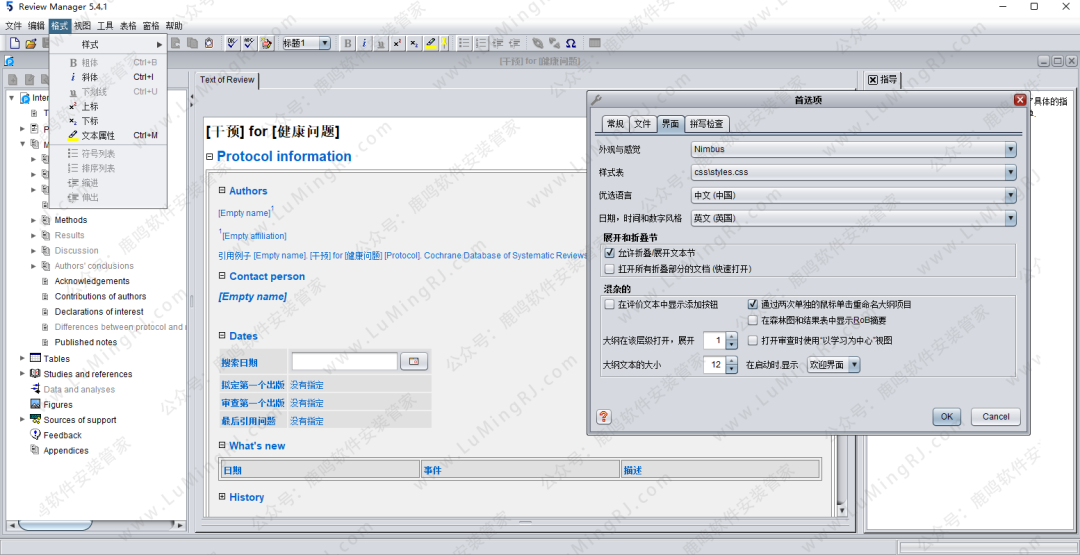Screen dimensions: 1080x555
Task: Switch to the 拼写检查 tab
Action: (x=706, y=124)
